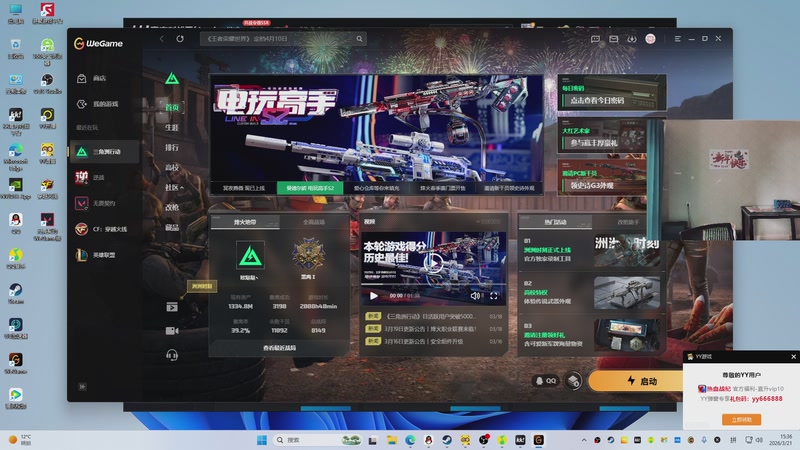Open news 3月16日更新公告 安全组件升级
The image size is (800, 450).
pyautogui.click(x=434, y=341)
